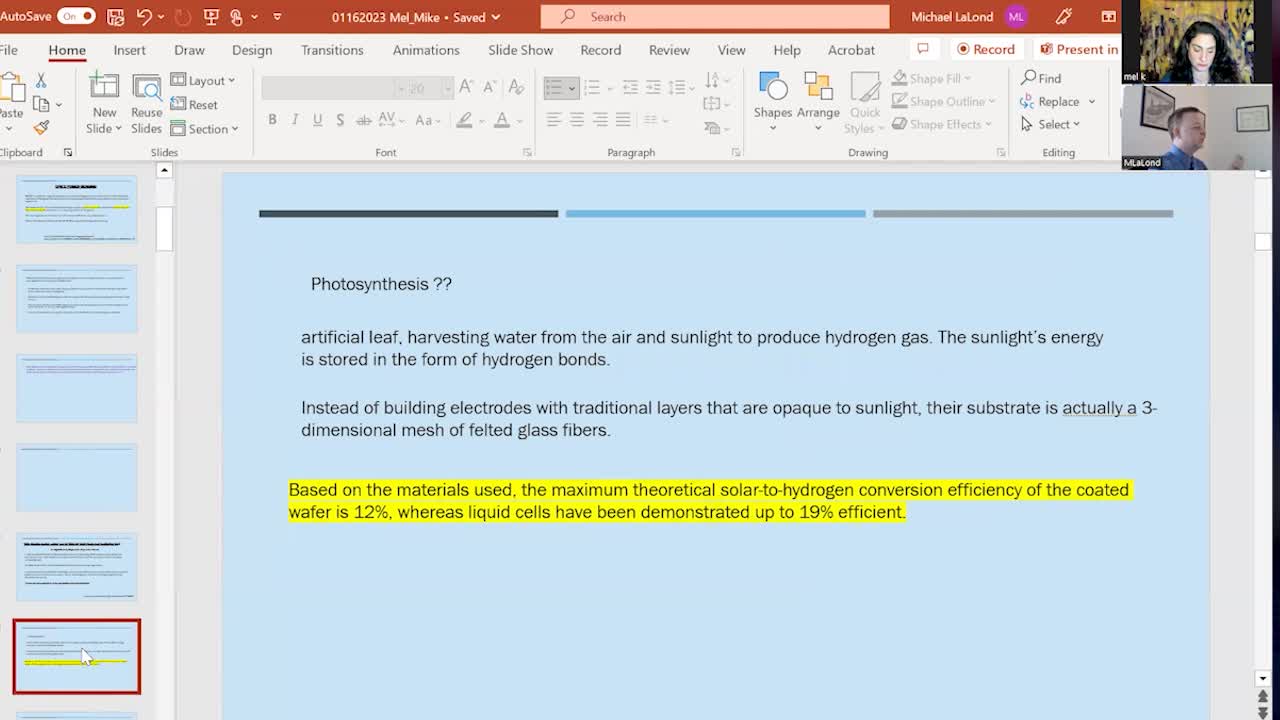
Task: Switch to the Insert tab
Action: [129, 50]
